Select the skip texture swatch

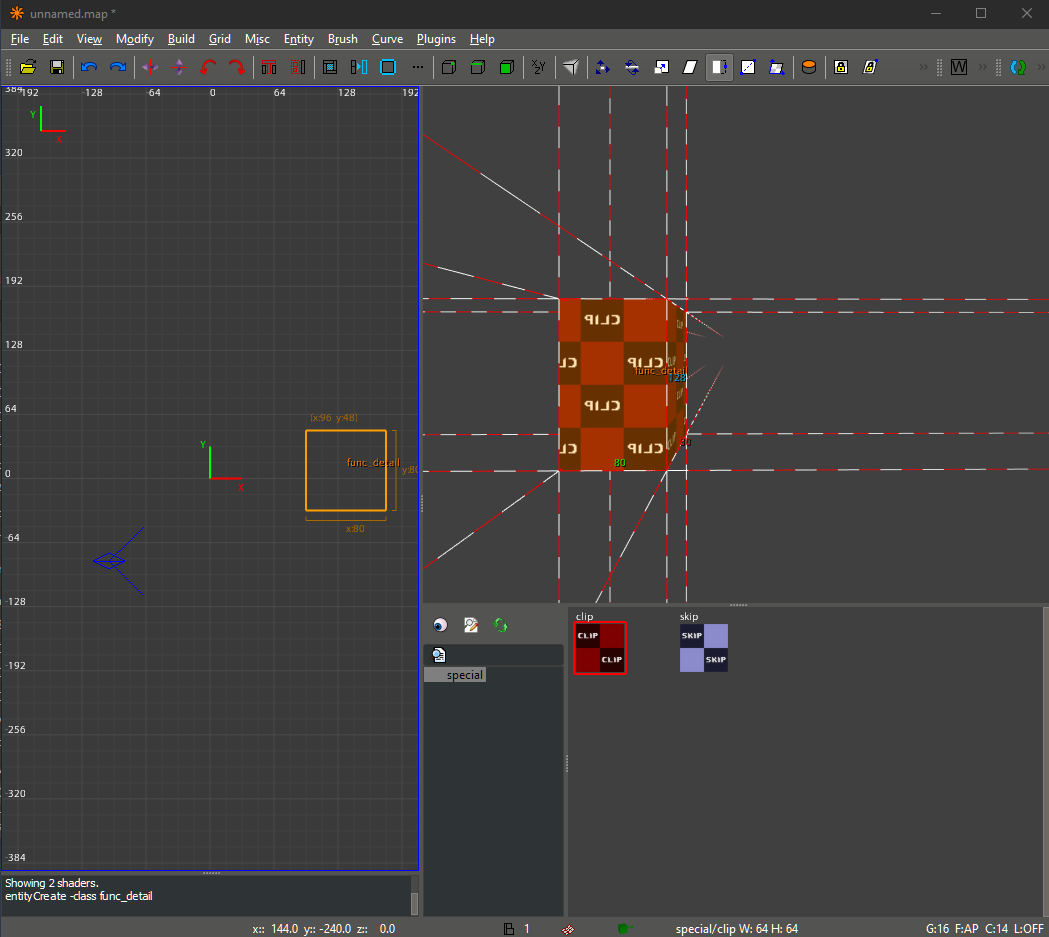coord(704,648)
